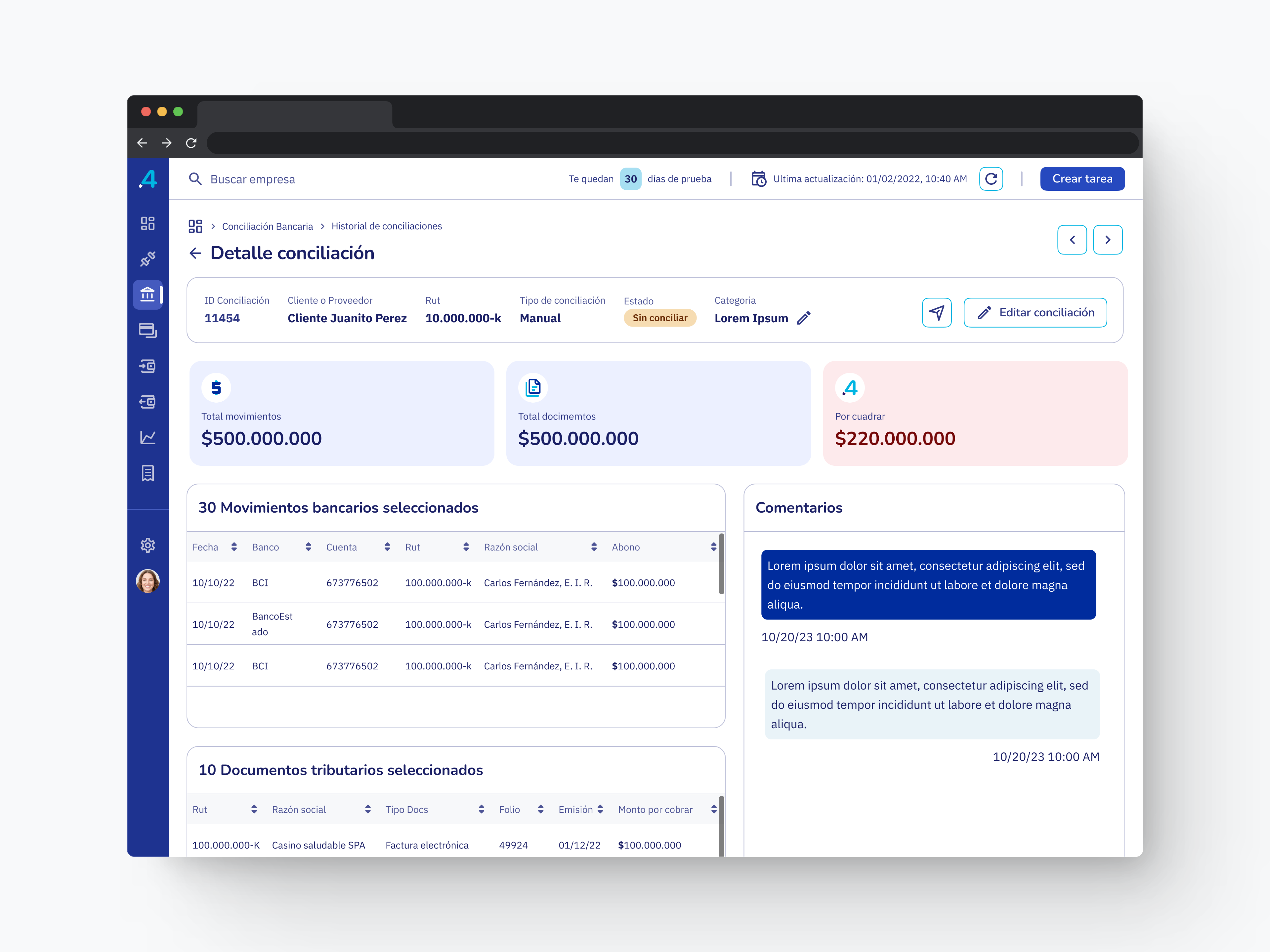The width and height of the screenshot is (1270, 952).
Task: Click the documents table vertical scrollbar
Action: pyautogui.click(x=721, y=826)
